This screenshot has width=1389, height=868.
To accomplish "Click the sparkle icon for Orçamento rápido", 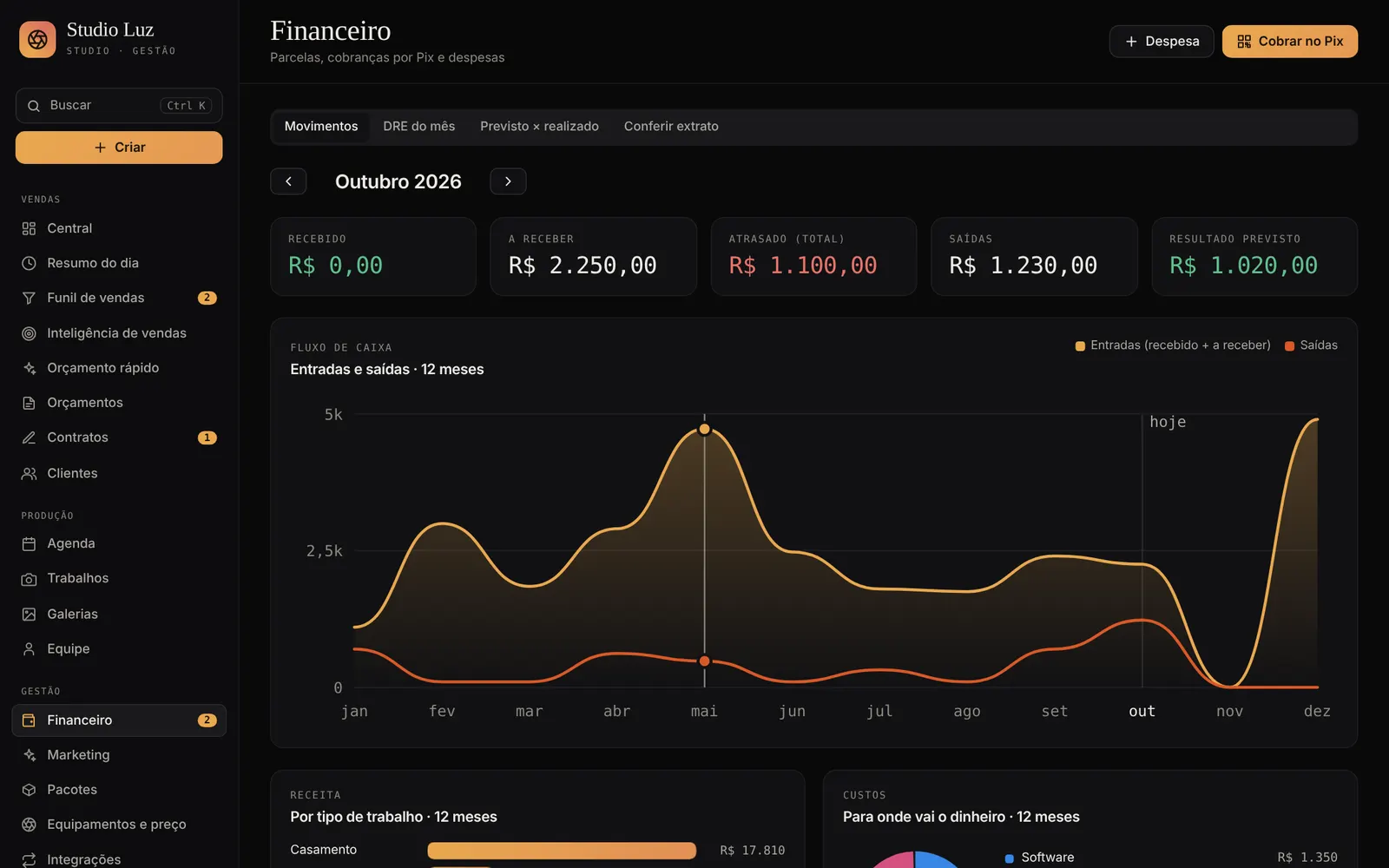I will 29,368.
